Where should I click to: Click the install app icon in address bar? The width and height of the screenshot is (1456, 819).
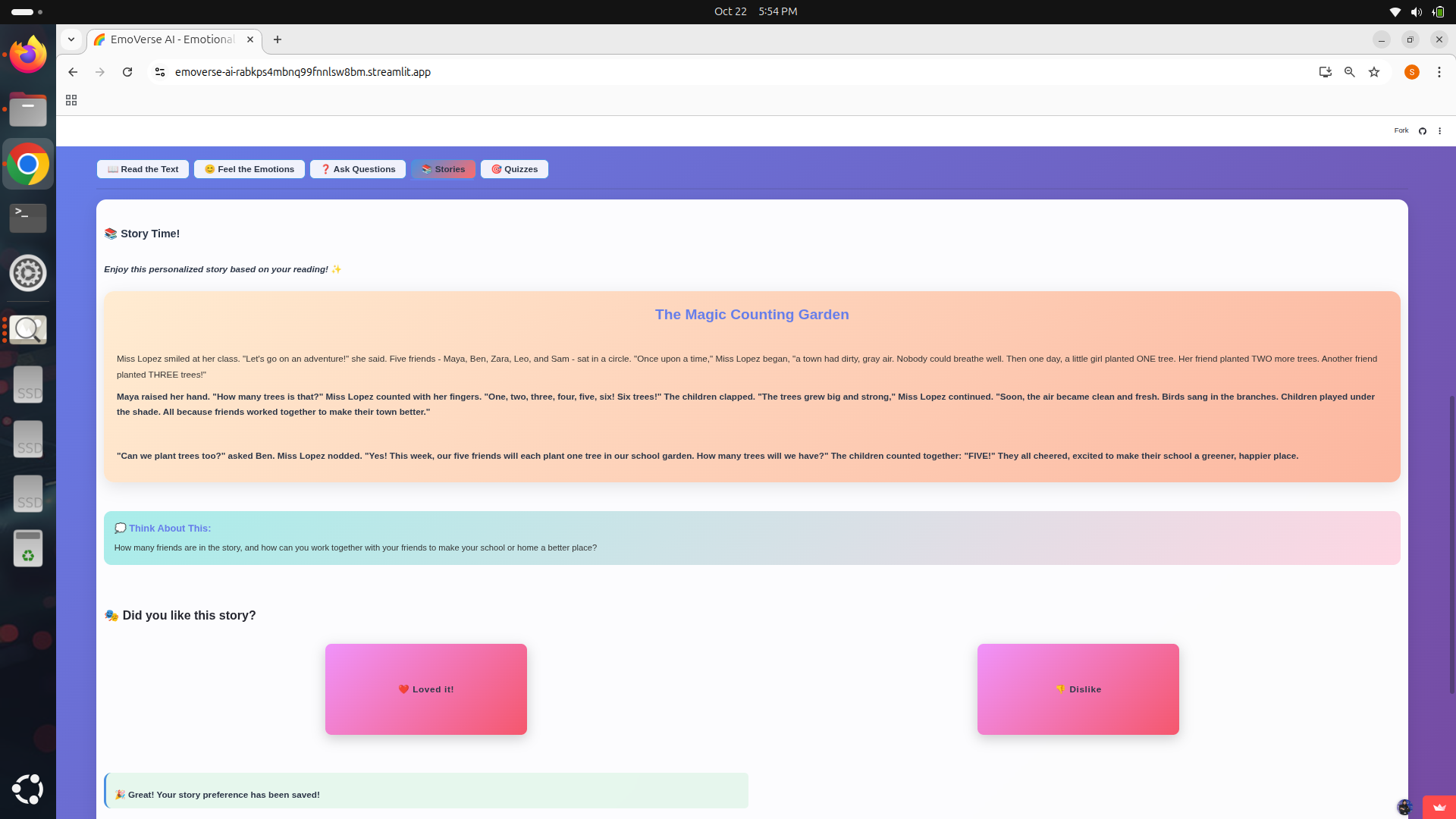coord(1325,72)
